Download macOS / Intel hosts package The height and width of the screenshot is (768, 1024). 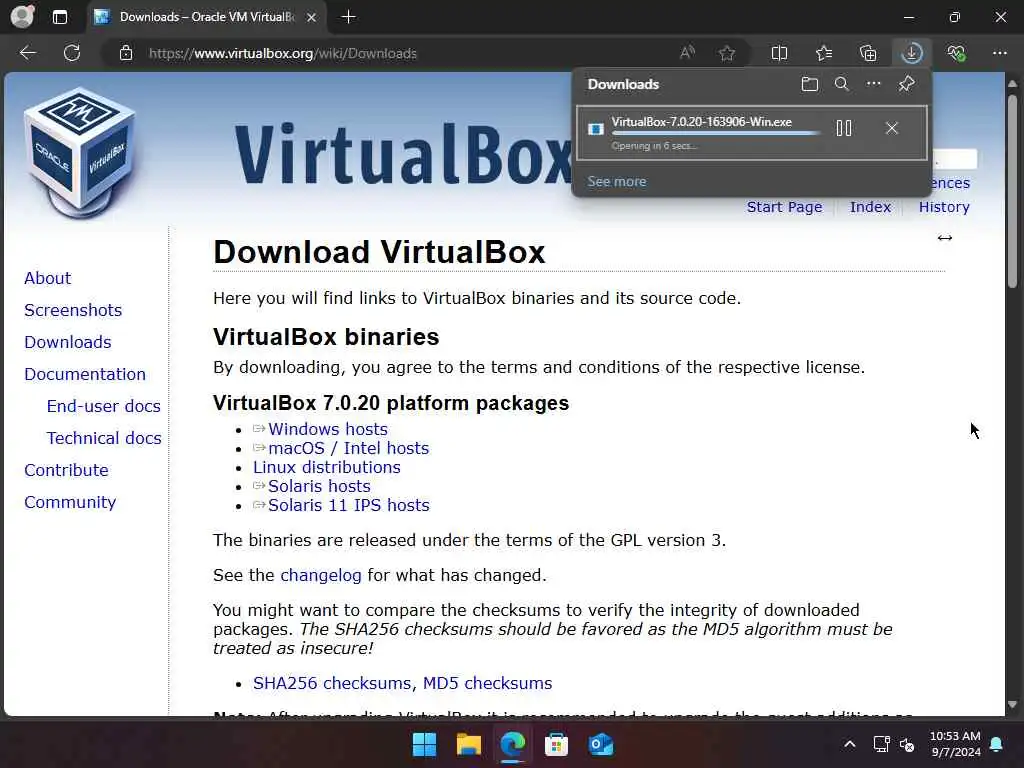point(349,448)
